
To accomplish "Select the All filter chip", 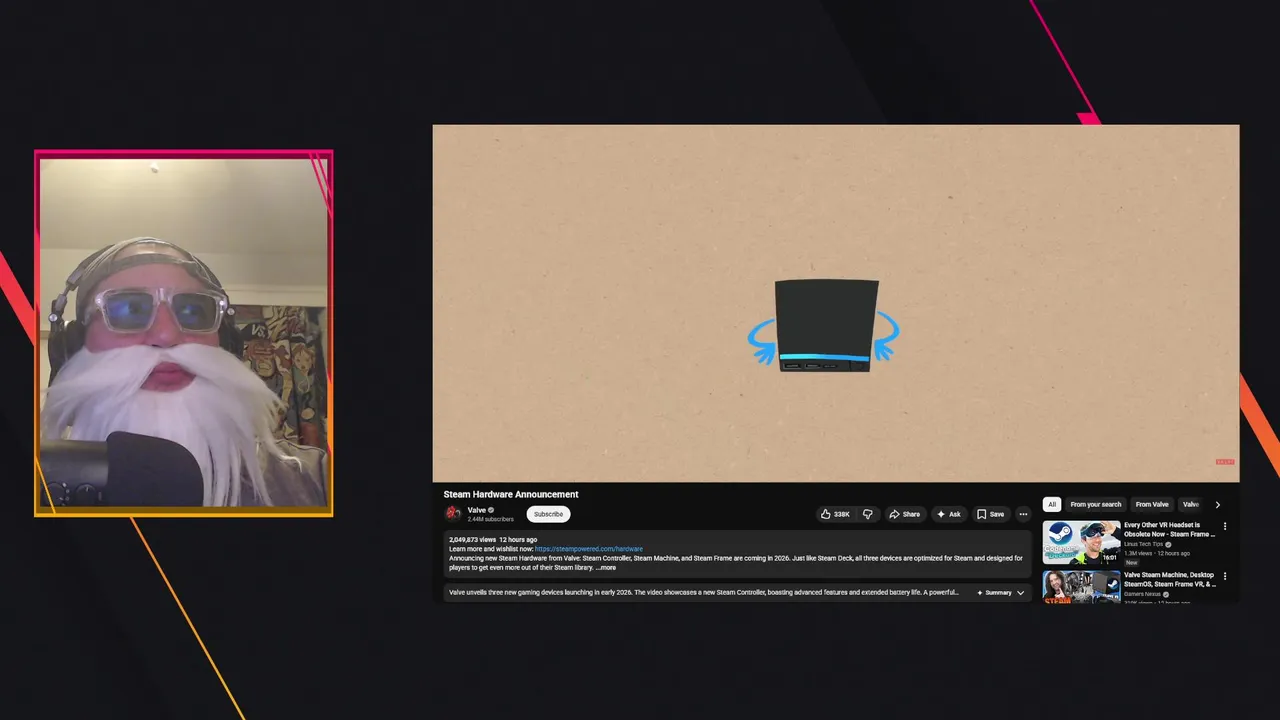I will (1052, 505).
